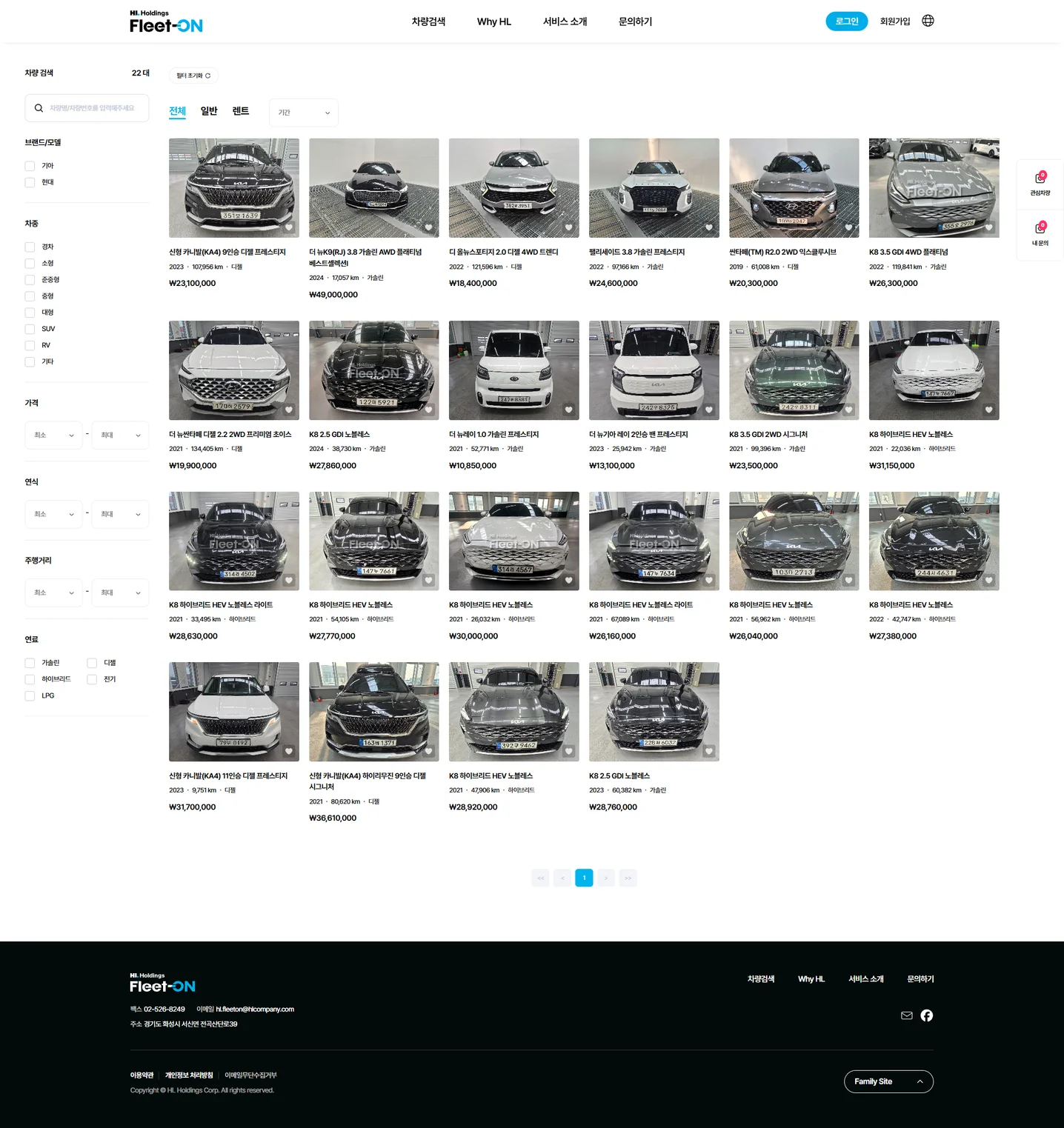This screenshot has width=1064, height=1128.
Task: Open 서비스 소개 in the top navigation
Action: tap(565, 21)
